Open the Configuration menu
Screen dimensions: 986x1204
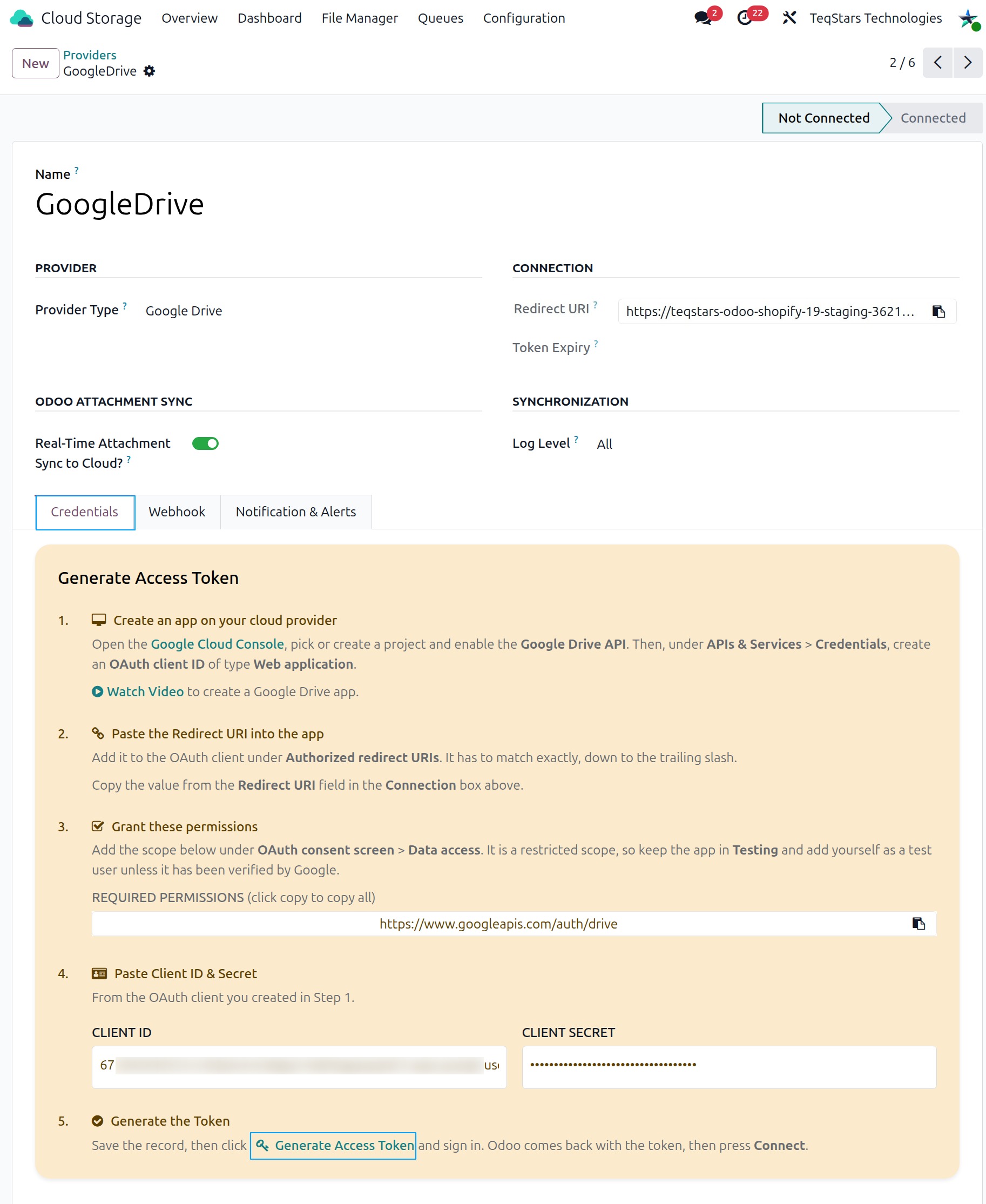pos(524,18)
